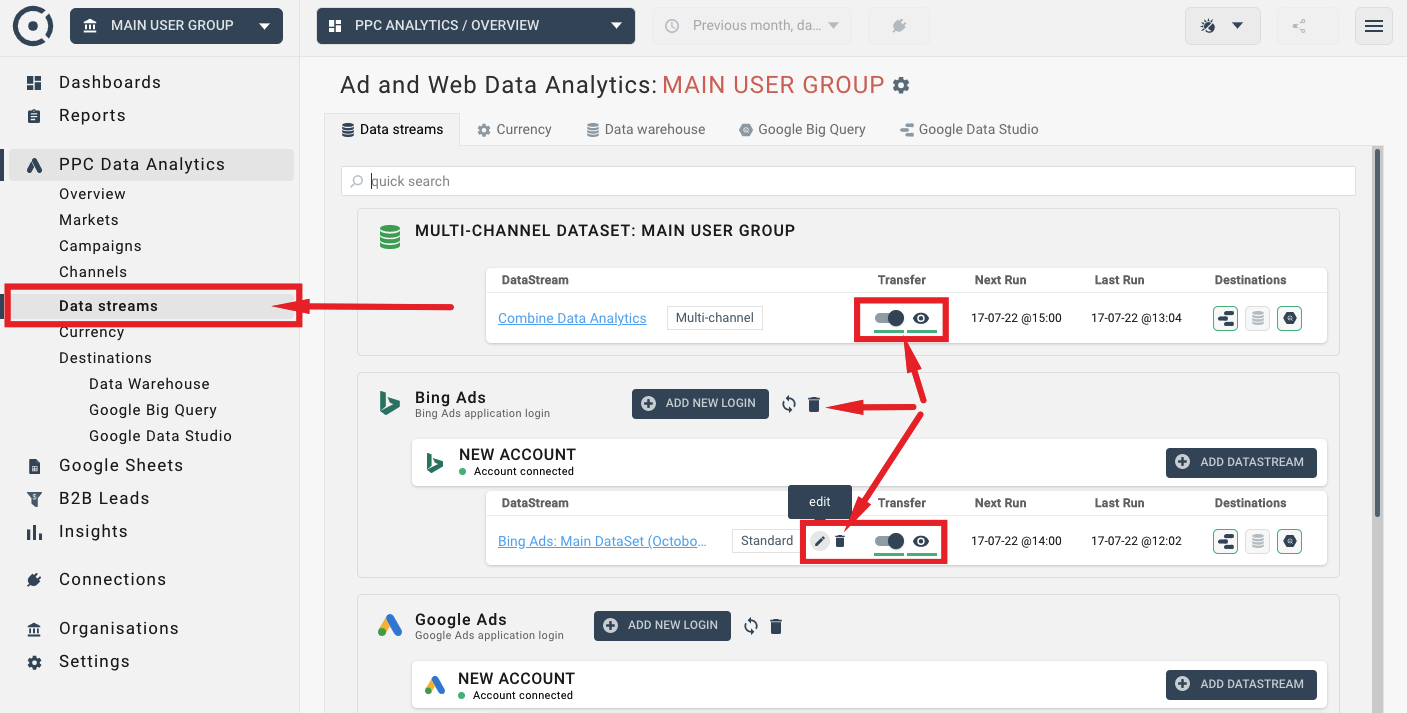The image size is (1407, 713).
Task: Select Destinations in the sidebar
Action: [x=105, y=358]
